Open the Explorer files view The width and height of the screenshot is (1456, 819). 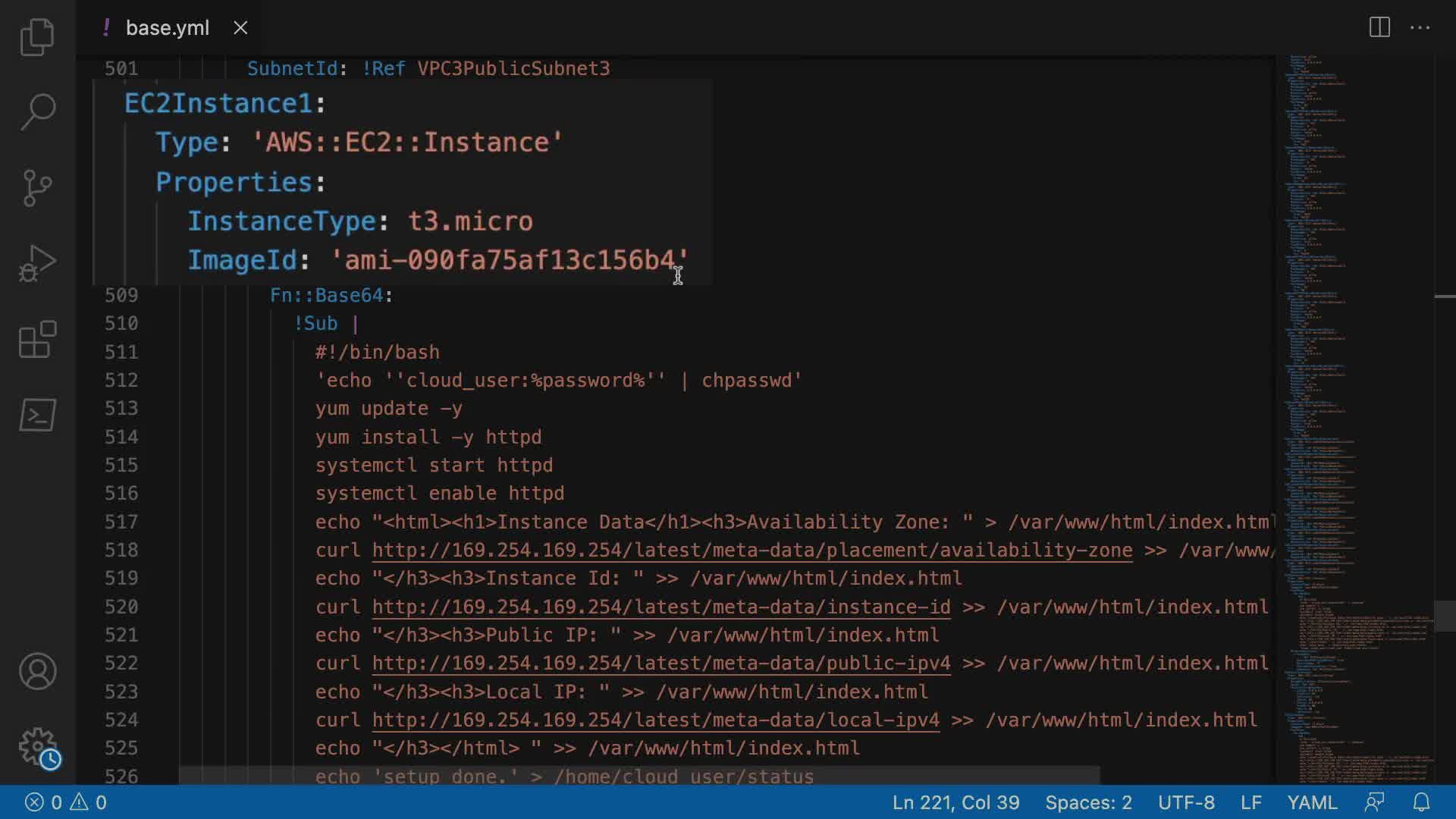[37, 36]
